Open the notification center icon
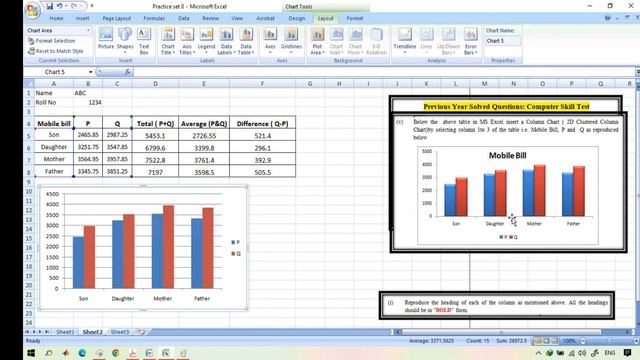Viewport: 640px width, 360px height. click(627, 353)
